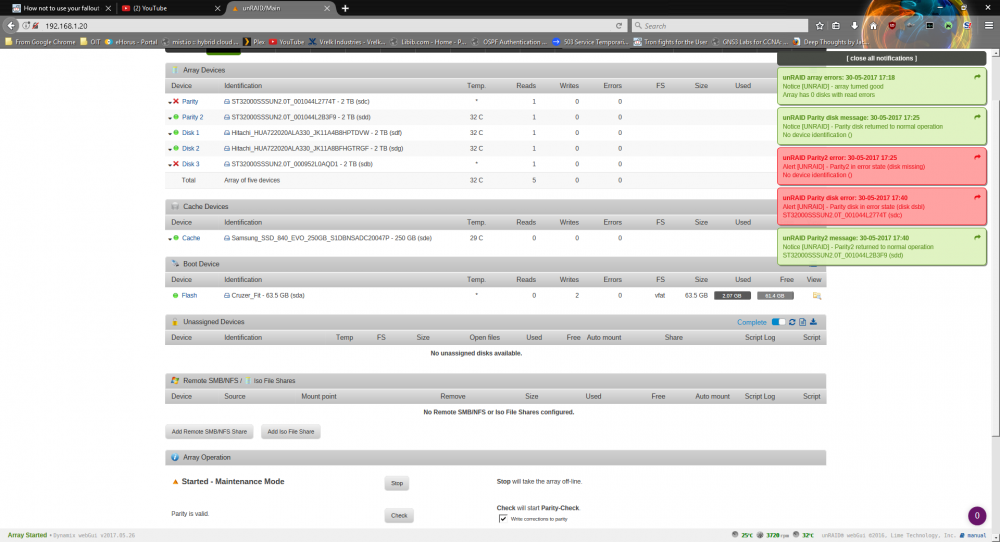Image resolution: width=1000 pixels, height=542 pixels.
Task: Click the green status ball for Disk 2
Action: point(176,148)
